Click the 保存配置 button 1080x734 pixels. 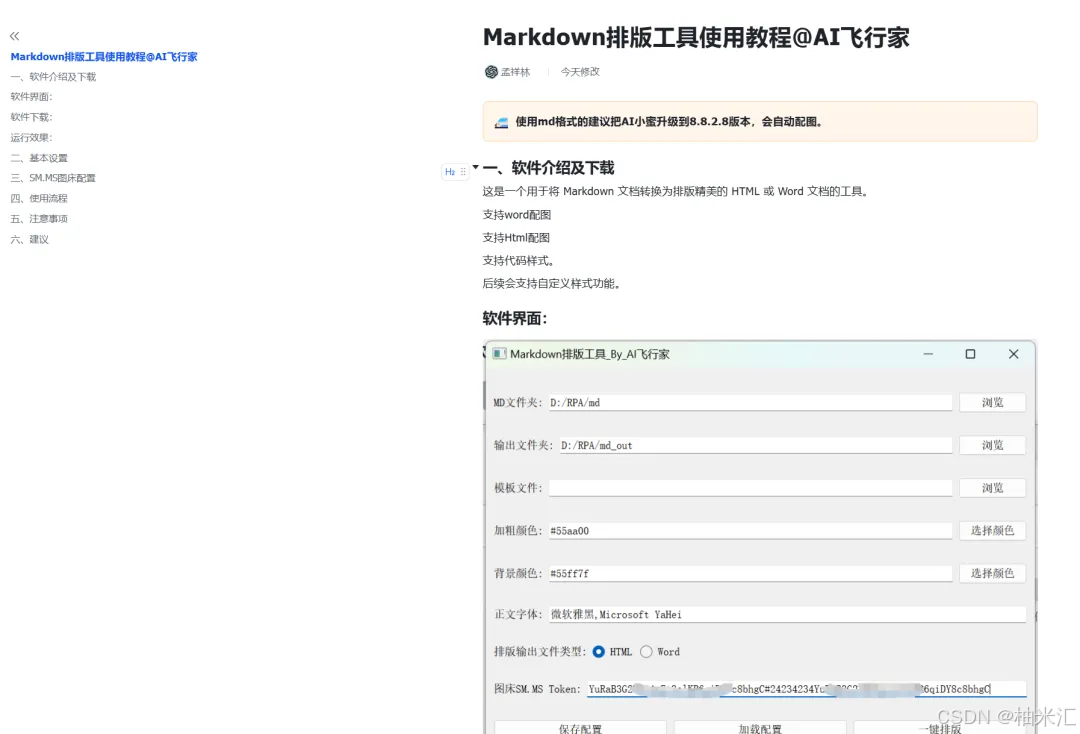(x=580, y=728)
